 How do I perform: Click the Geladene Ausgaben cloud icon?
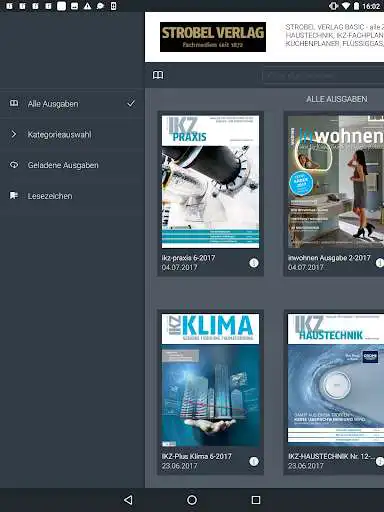[14, 165]
